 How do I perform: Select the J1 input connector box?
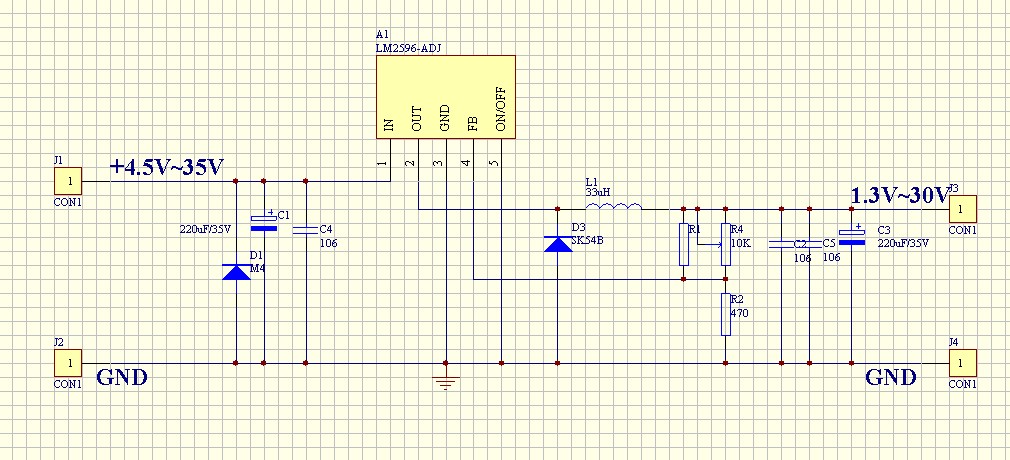pos(68,181)
